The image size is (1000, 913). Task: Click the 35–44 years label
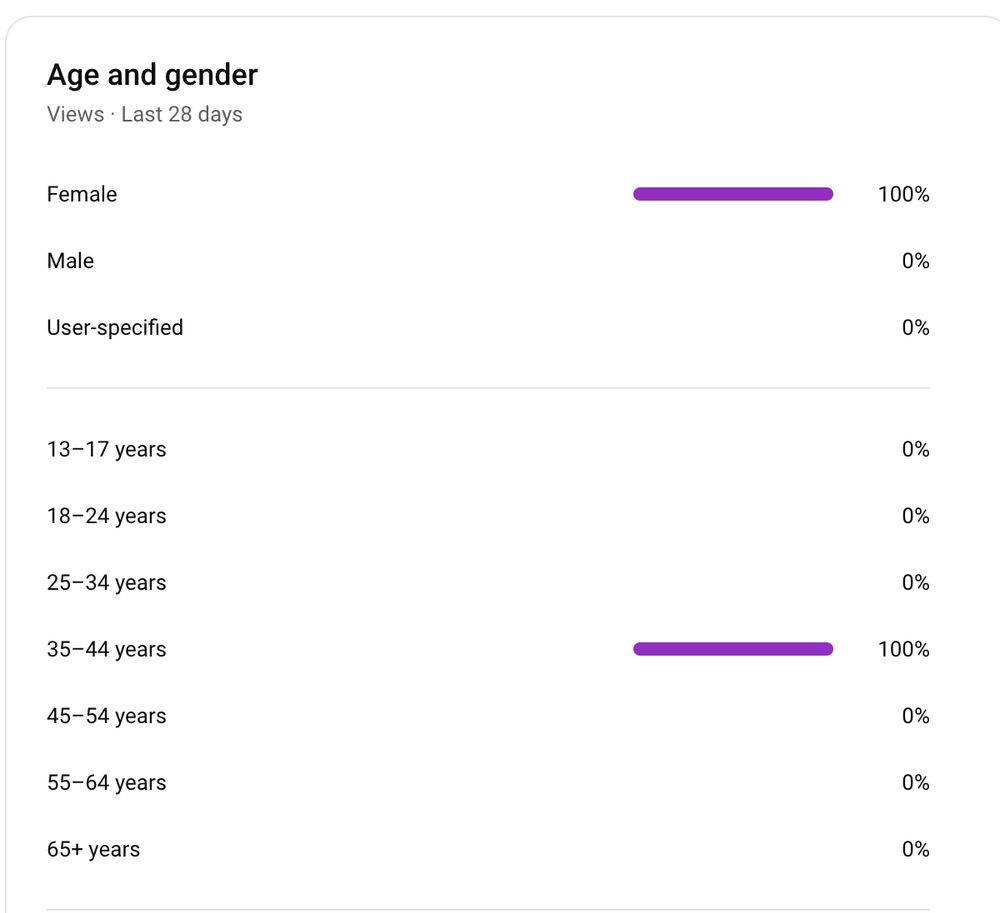(x=107, y=649)
